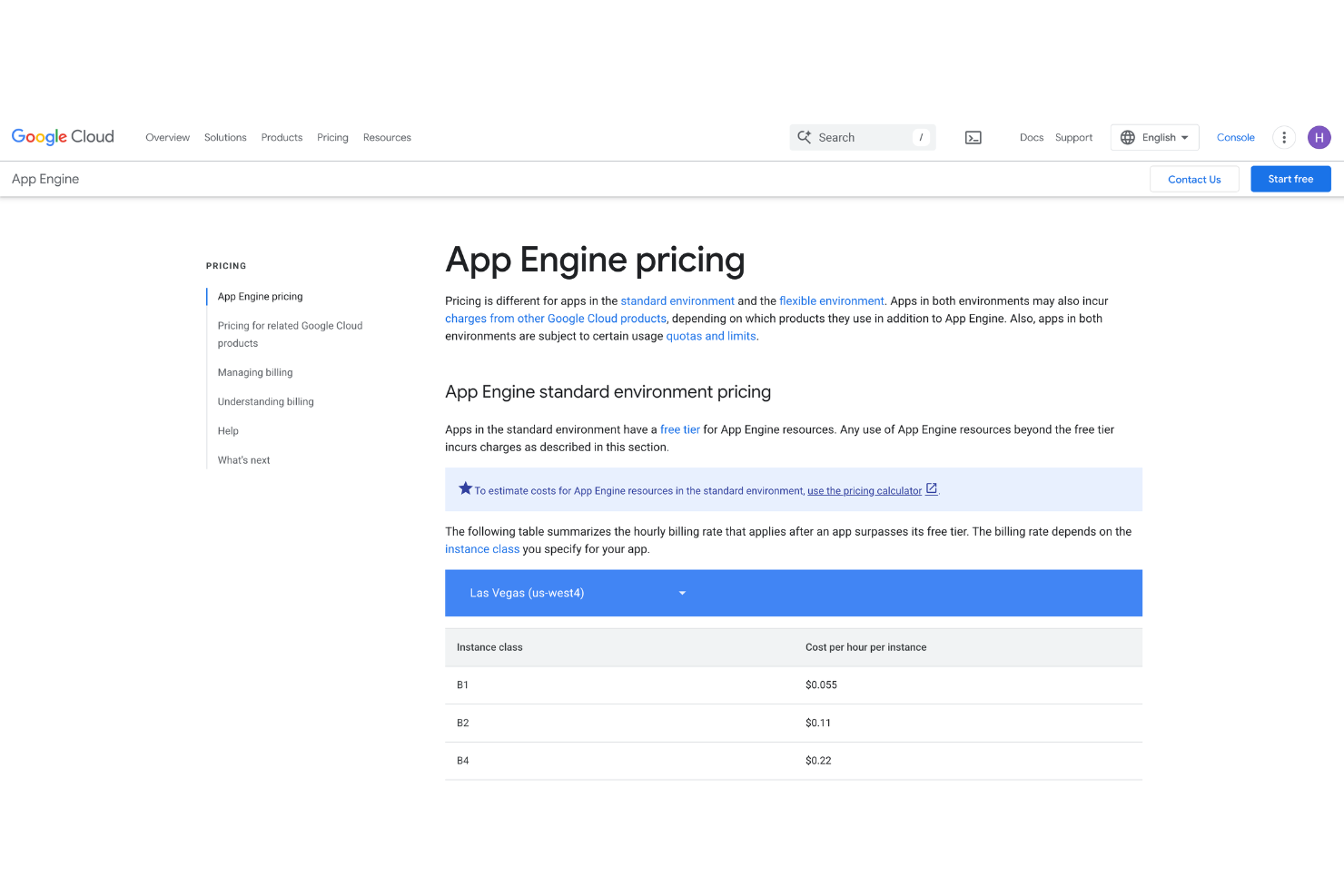Go to Understanding billing section
Screen dimensions: 1344x896
point(266,401)
